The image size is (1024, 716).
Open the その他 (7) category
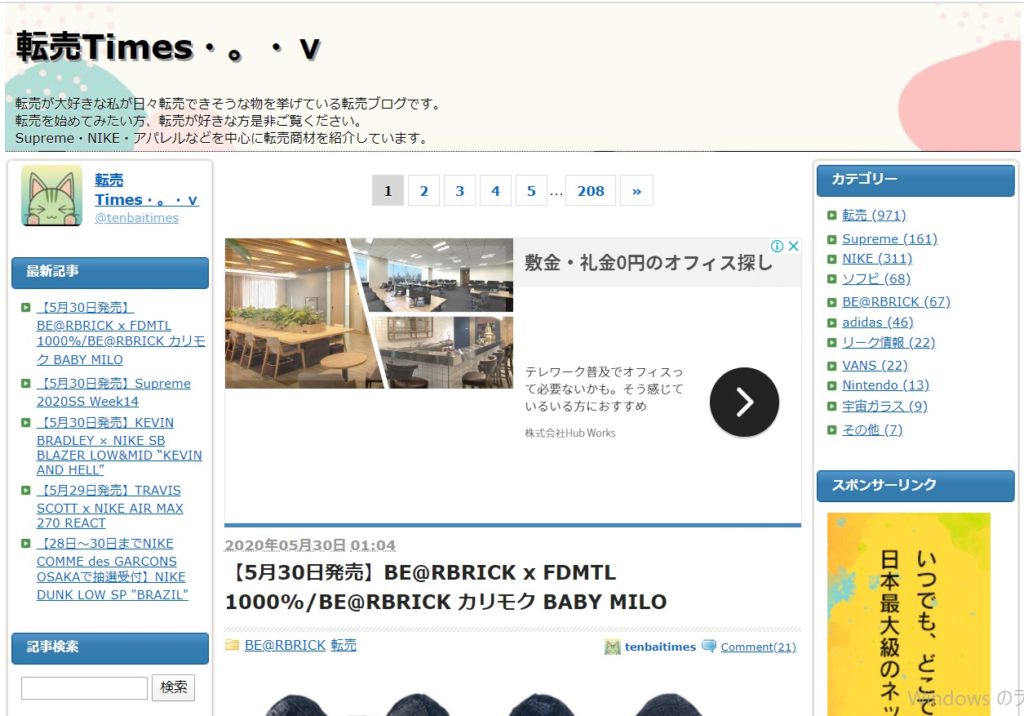872,430
